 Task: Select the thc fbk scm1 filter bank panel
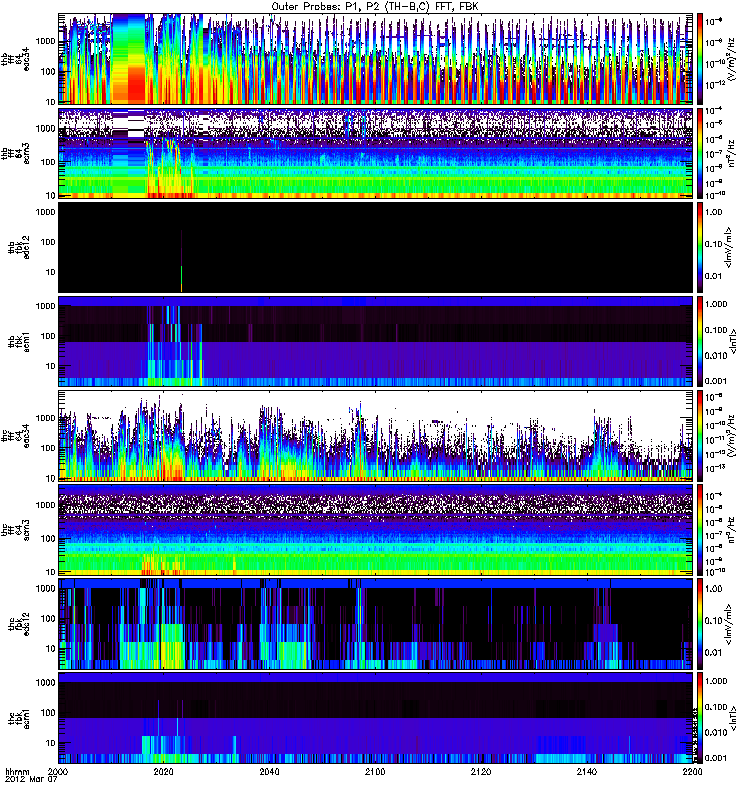coord(376,718)
